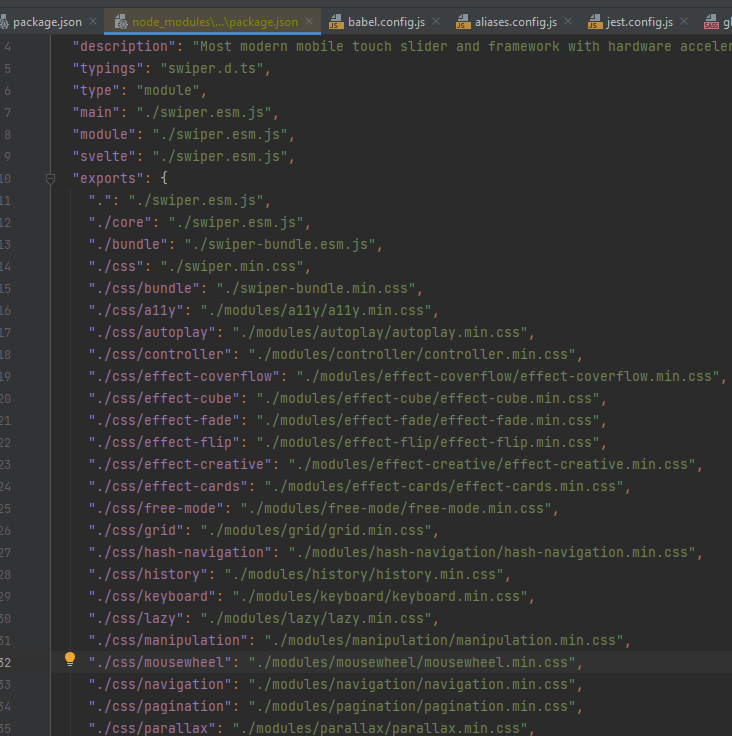Click the "./css/controller" key
This screenshot has width=732, height=736.
[160, 354]
